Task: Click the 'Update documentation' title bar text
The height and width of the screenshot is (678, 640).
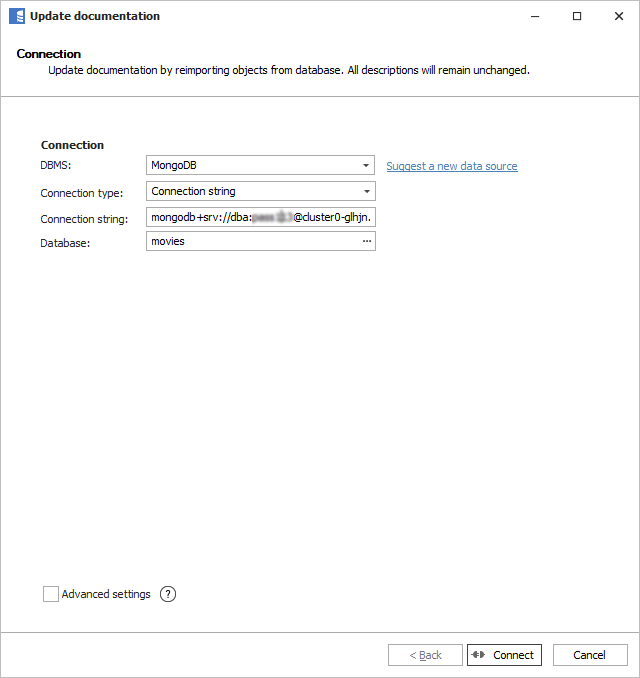Action: click(x=95, y=16)
